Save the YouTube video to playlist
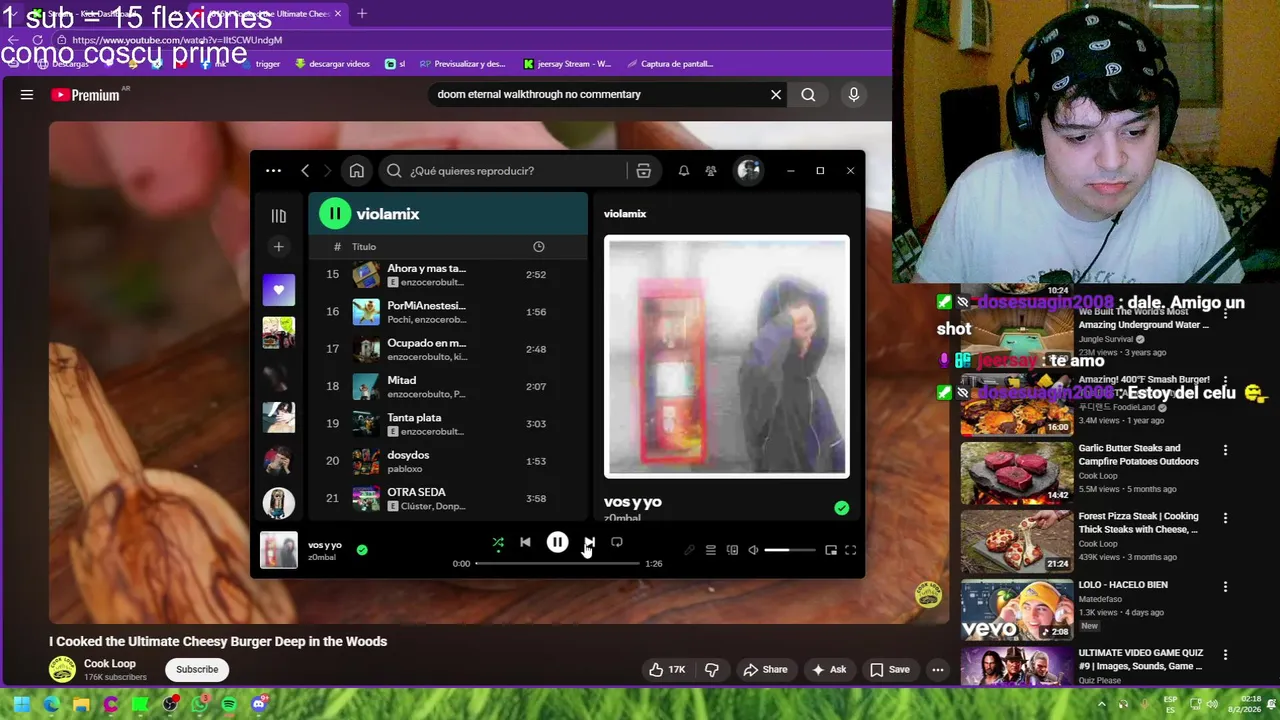The height and width of the screenshot is (720, 1280). (890, 670)
